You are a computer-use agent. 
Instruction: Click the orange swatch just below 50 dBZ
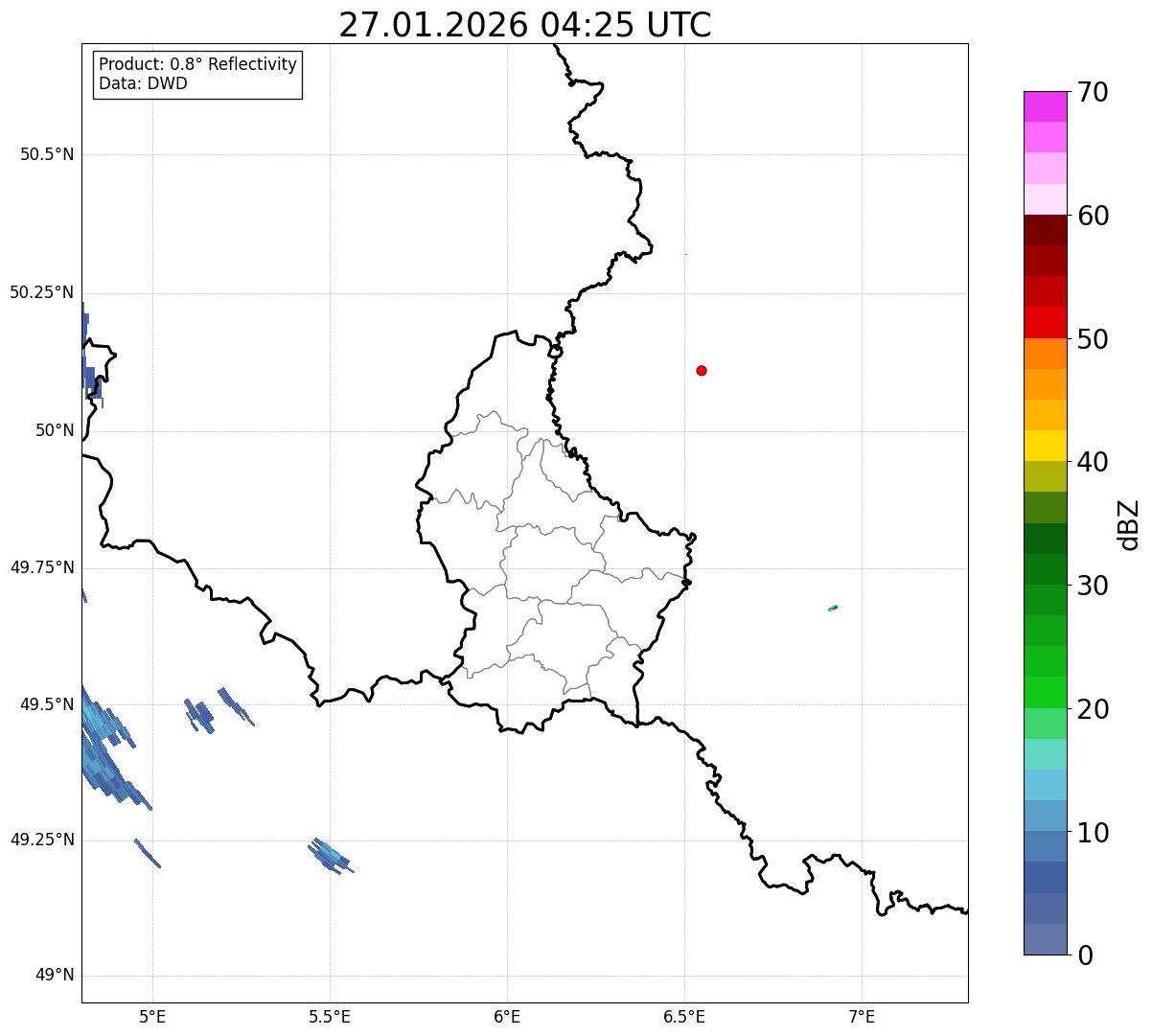click(x=1045, y=354)
